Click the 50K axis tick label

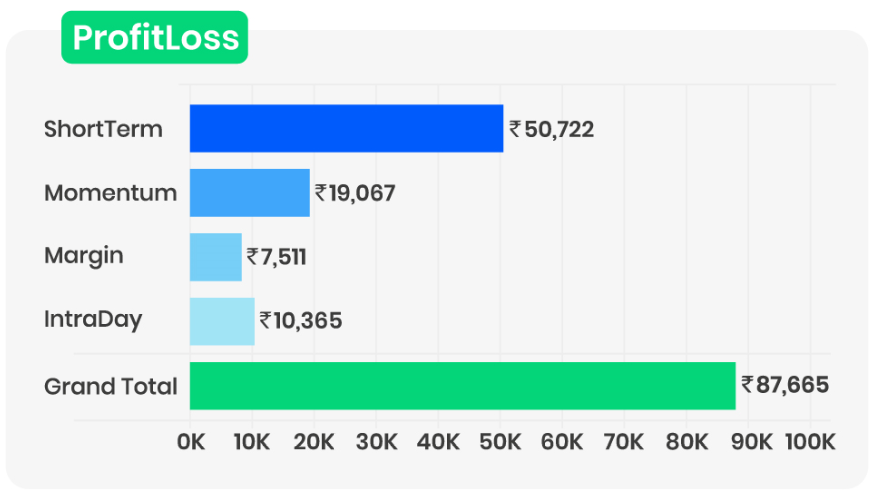click(x=501, y=442)
